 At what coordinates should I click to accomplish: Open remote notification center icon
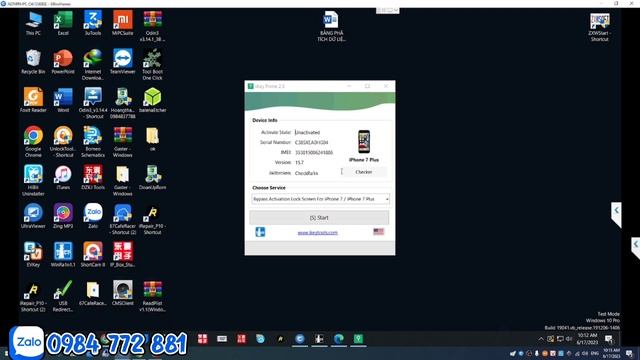coord(609,339)
